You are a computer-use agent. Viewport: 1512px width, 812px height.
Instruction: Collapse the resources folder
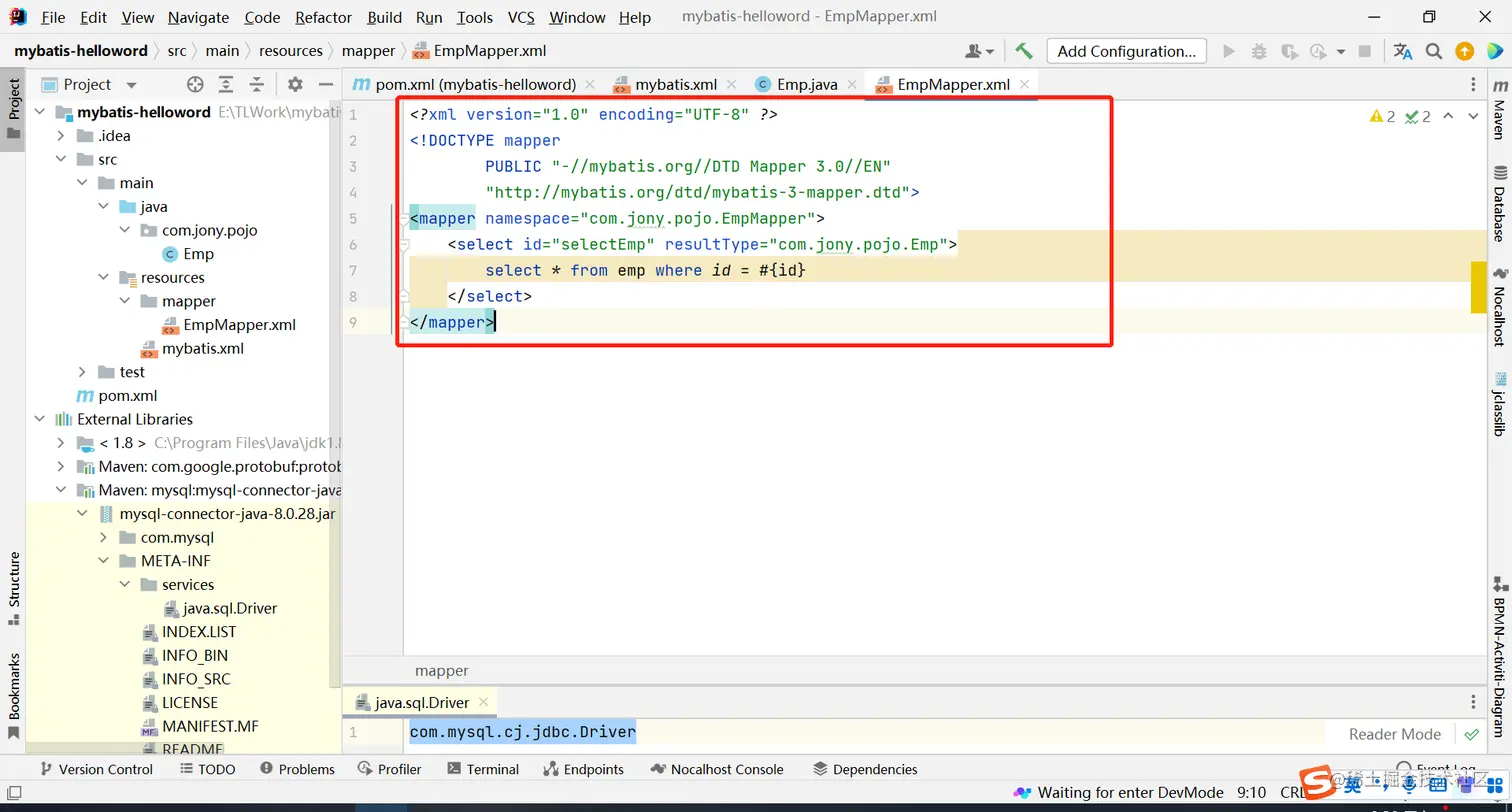(104, 278)
